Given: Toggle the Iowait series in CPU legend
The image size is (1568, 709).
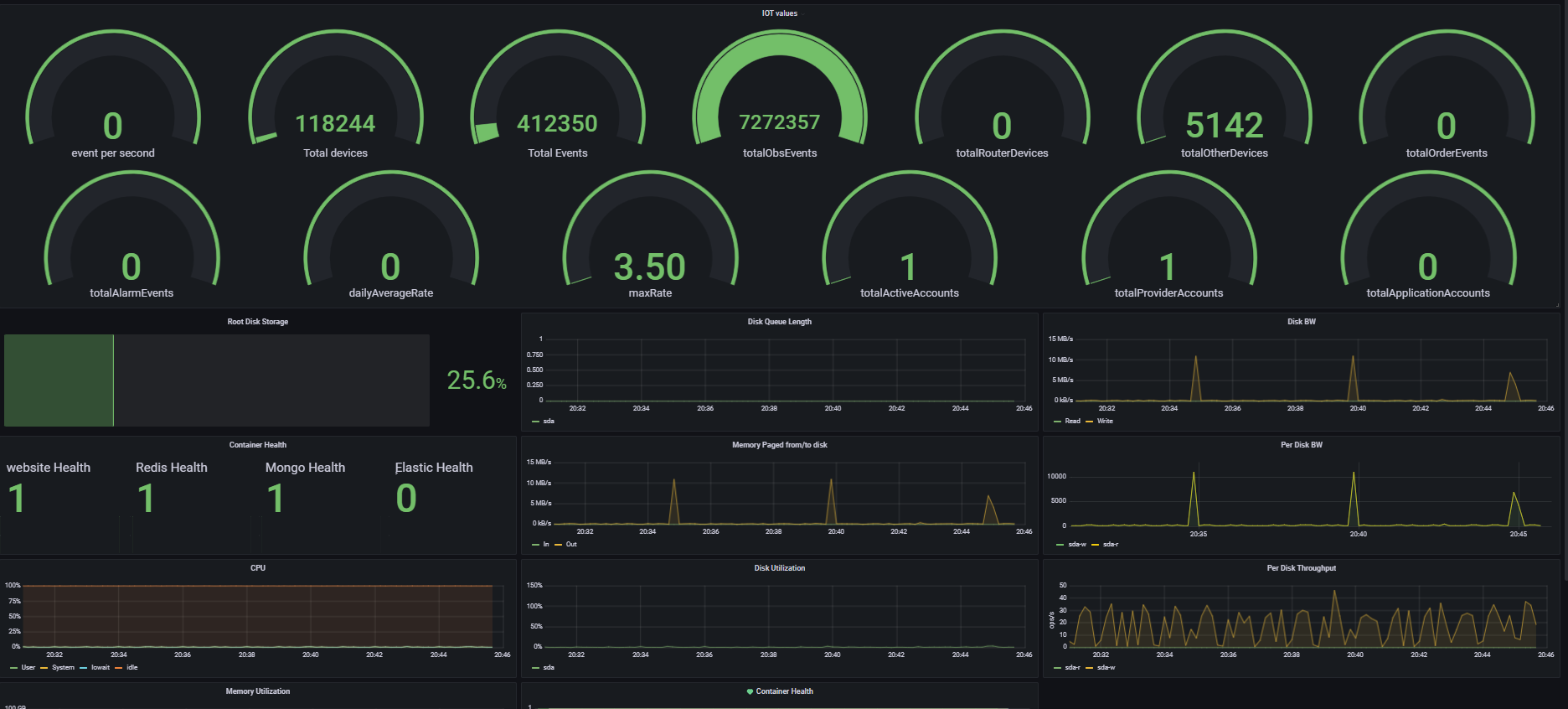Looking at the screenshot, I should 101,667.
